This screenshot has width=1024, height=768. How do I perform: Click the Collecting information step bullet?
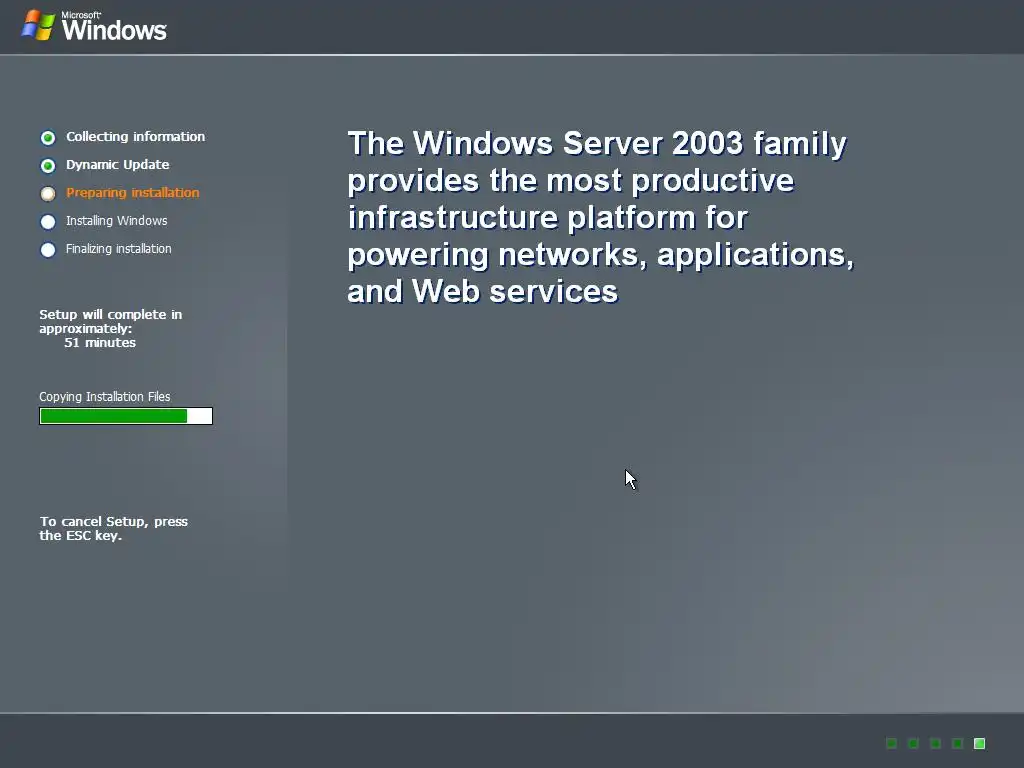(x=48, y=138)
